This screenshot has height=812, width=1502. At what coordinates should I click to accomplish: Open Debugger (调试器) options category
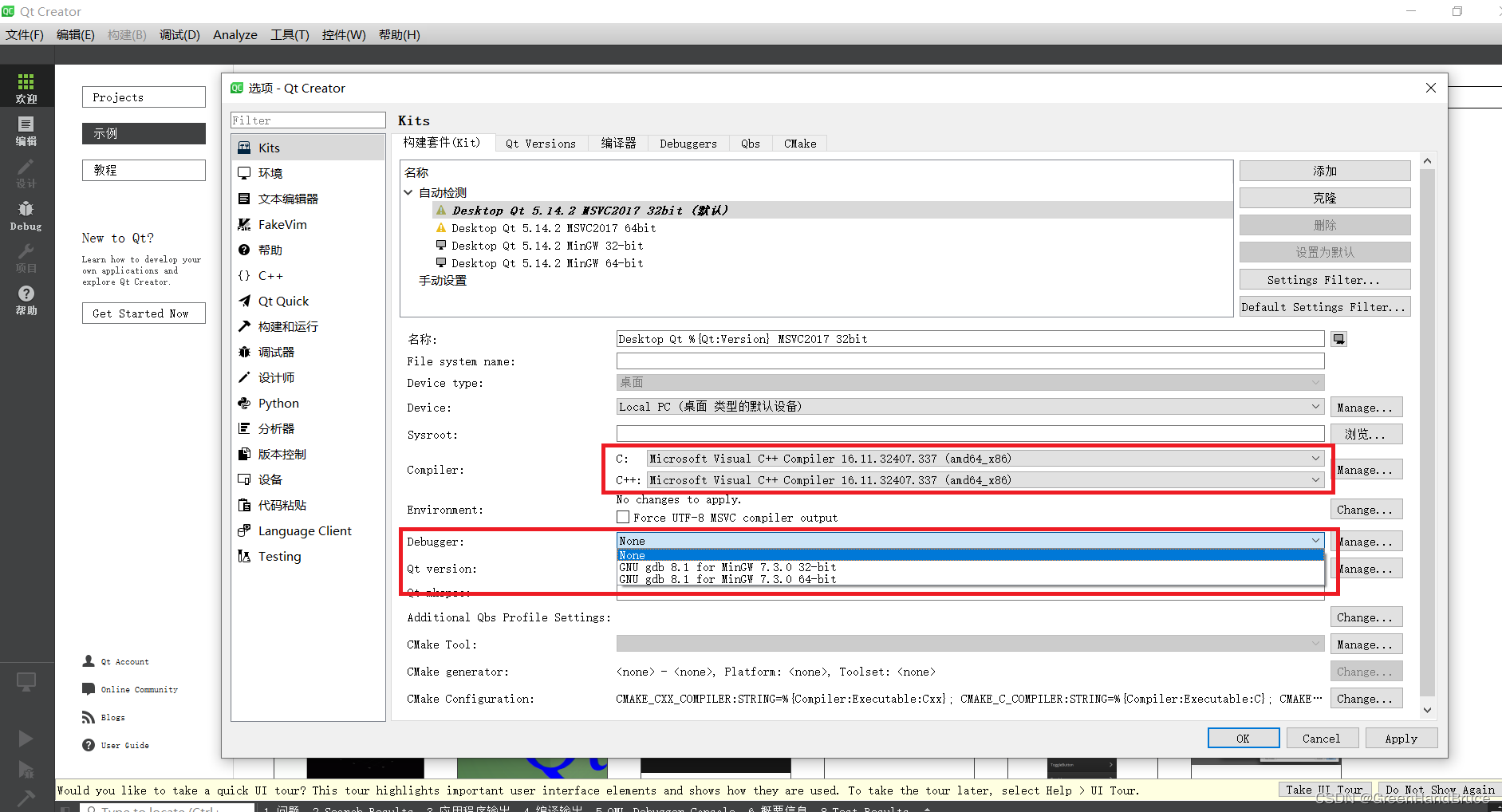(308, 352)
